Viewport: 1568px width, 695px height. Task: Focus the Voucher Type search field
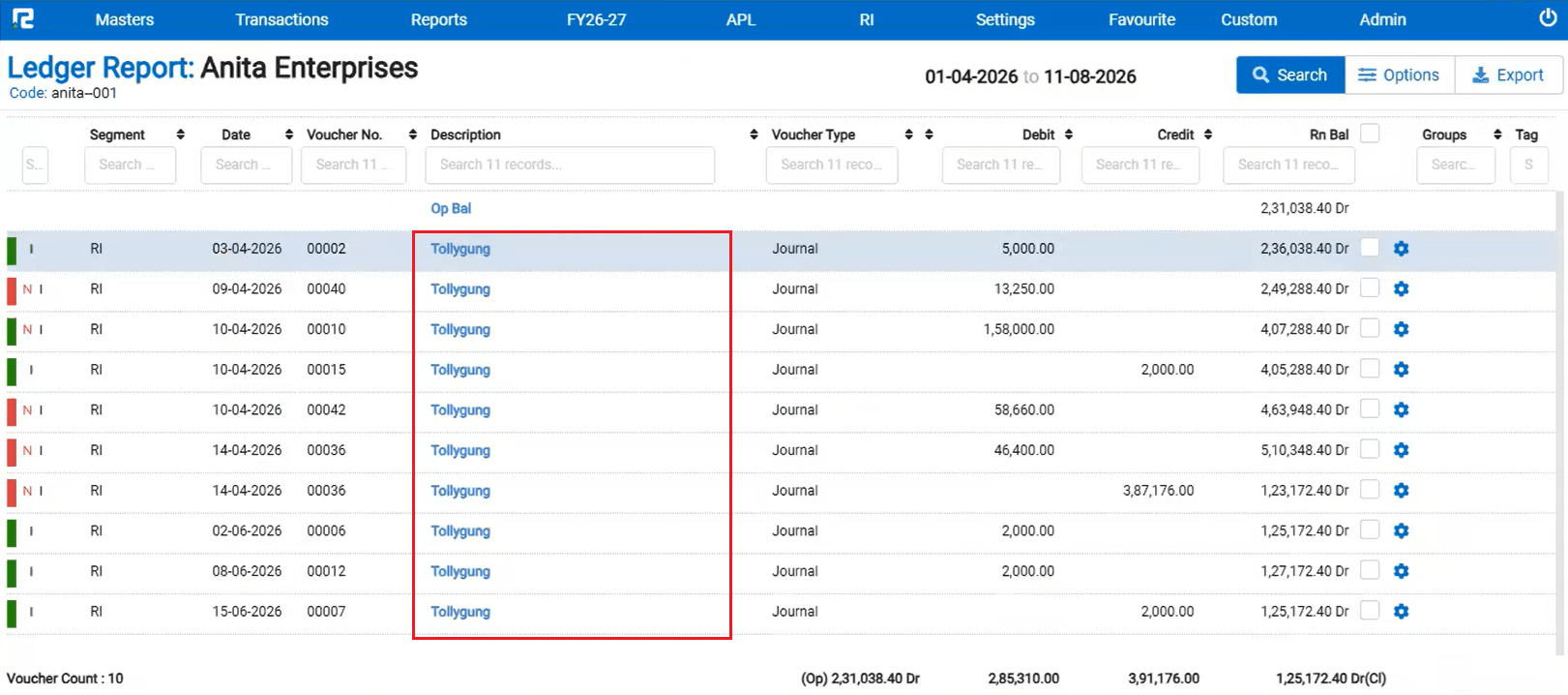832,165
